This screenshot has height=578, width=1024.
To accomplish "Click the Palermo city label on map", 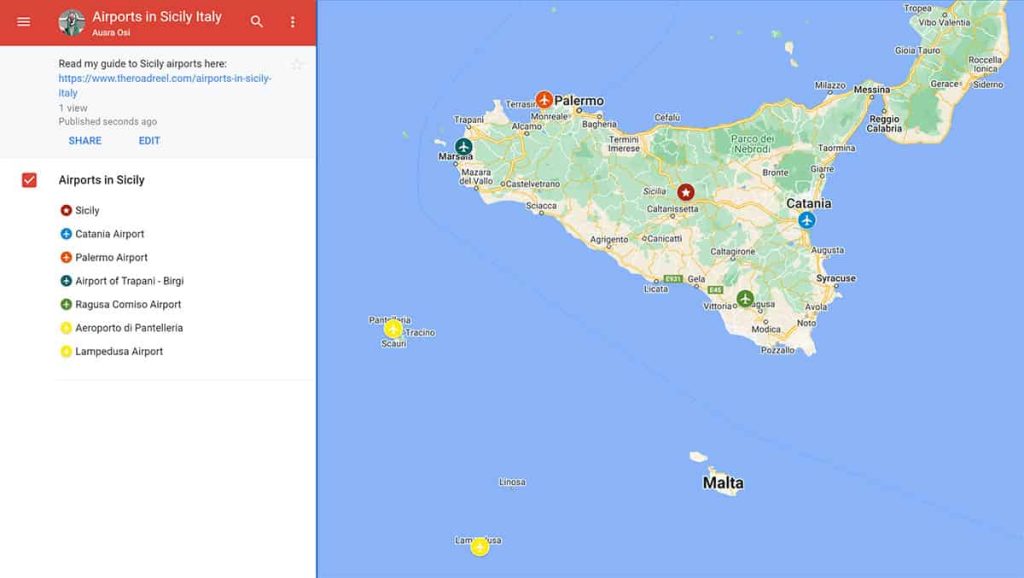I will click(579, 101).
